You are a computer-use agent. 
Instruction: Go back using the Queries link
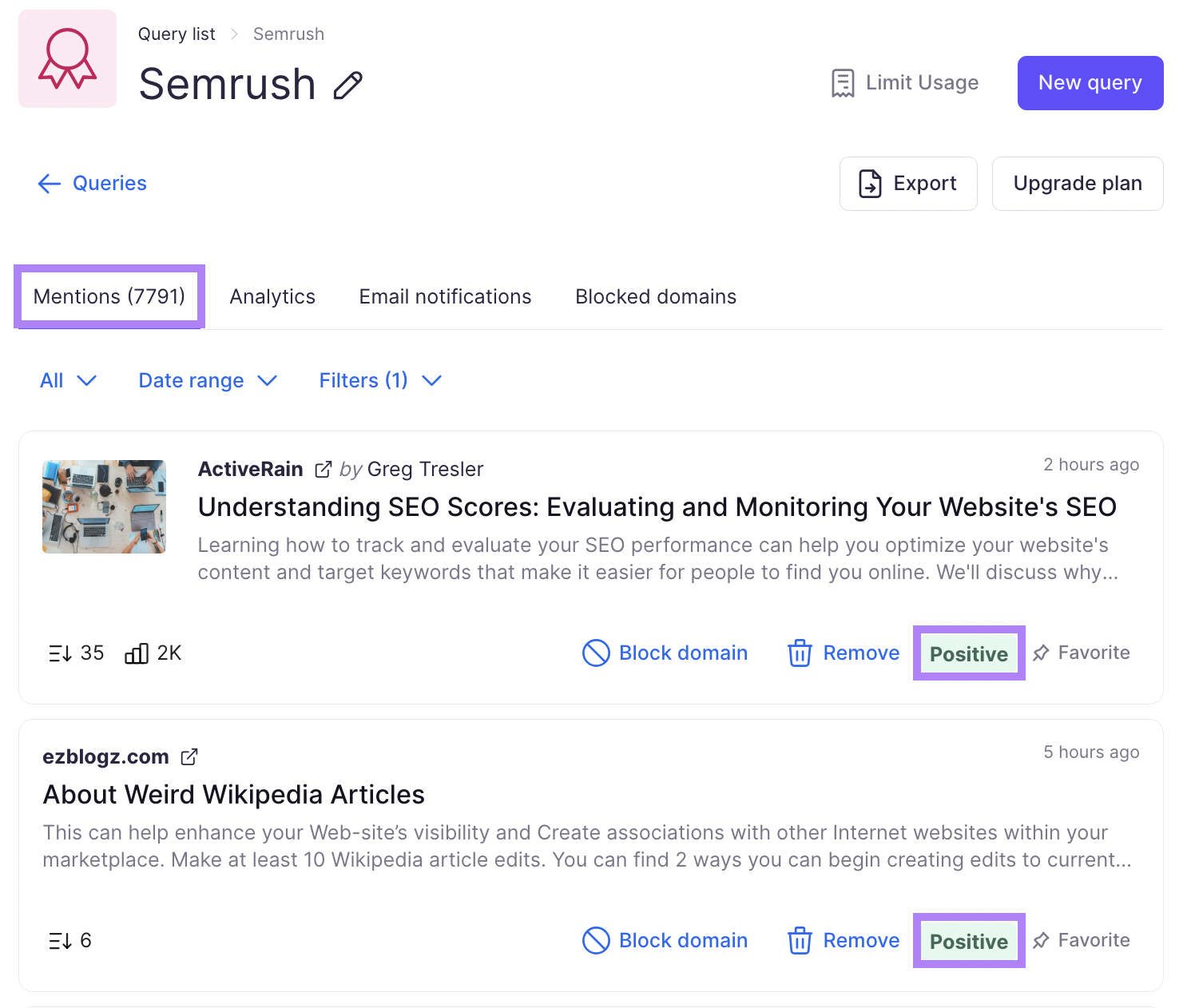click(92, 184)
